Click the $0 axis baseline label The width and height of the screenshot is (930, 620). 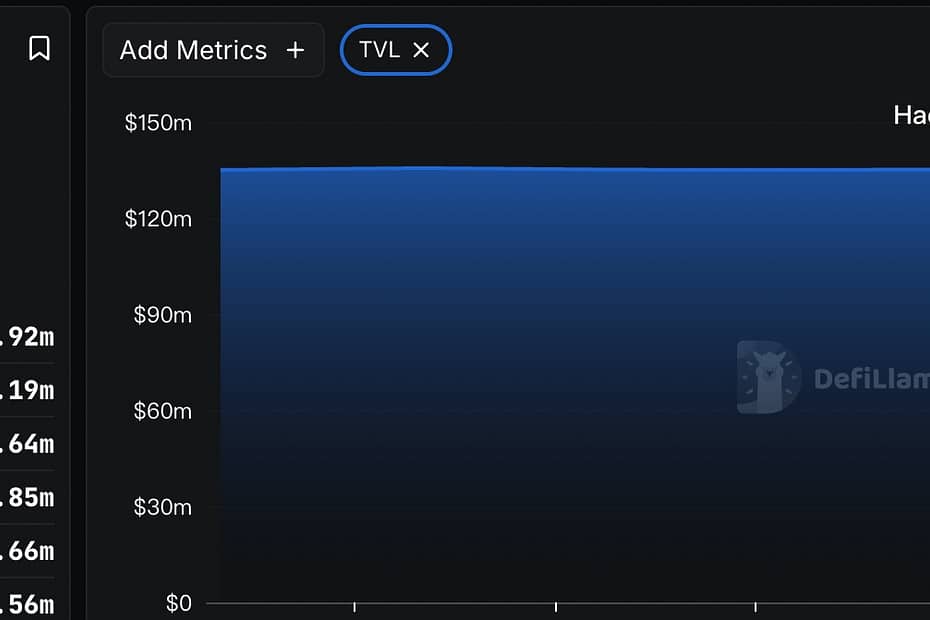[x=179, y=603]
